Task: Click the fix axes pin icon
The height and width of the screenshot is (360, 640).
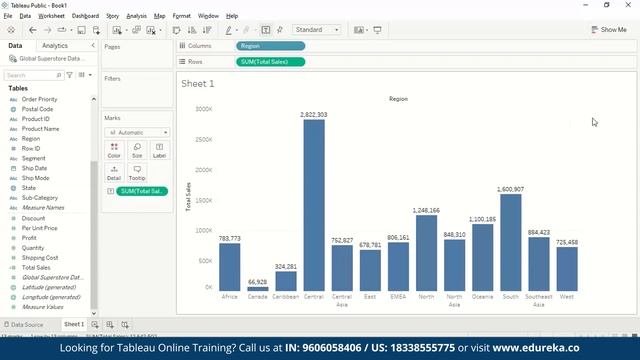Action: click(x=280, y=30)
